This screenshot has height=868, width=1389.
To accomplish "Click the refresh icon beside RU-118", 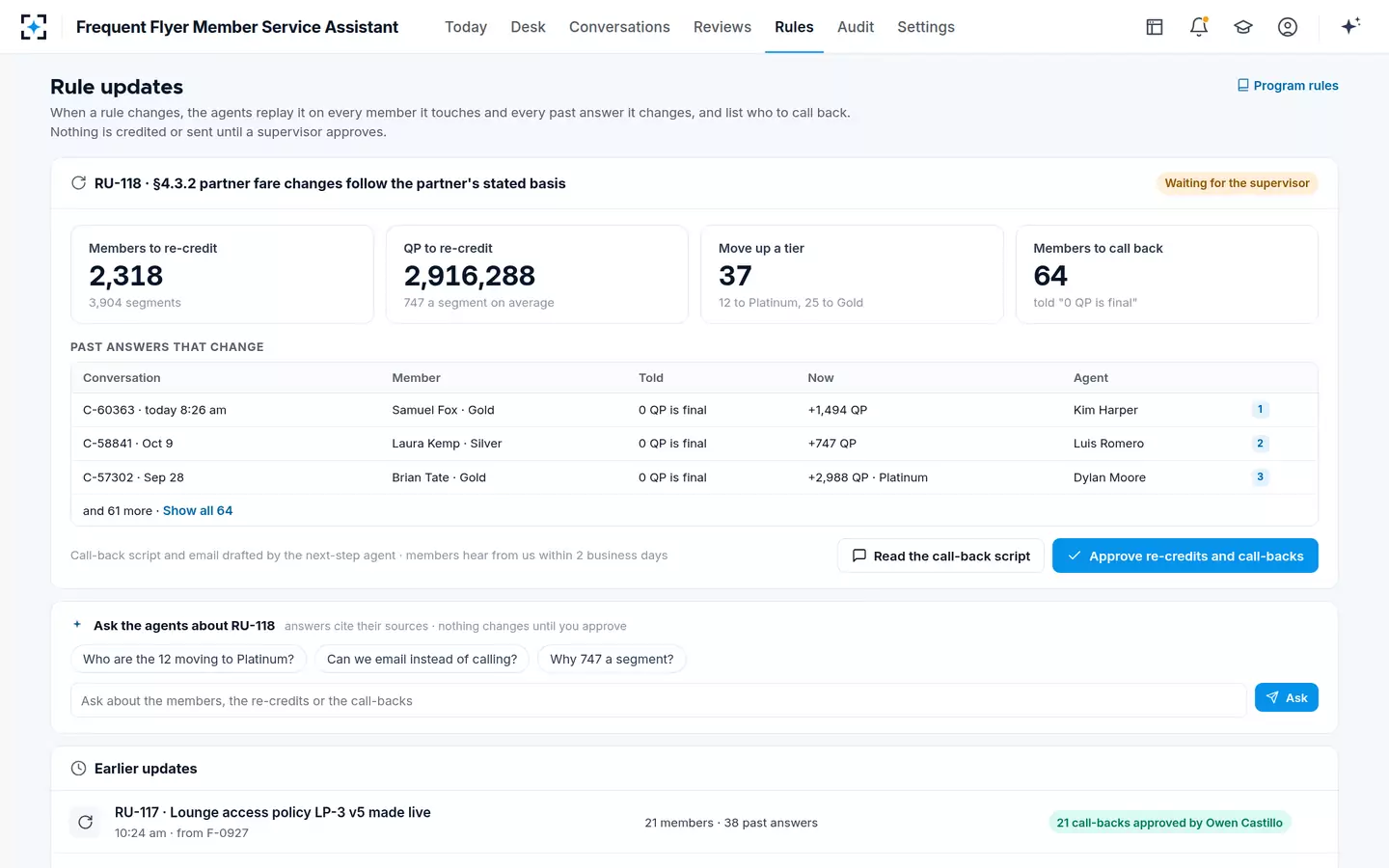I will click(x=79, y=183).
